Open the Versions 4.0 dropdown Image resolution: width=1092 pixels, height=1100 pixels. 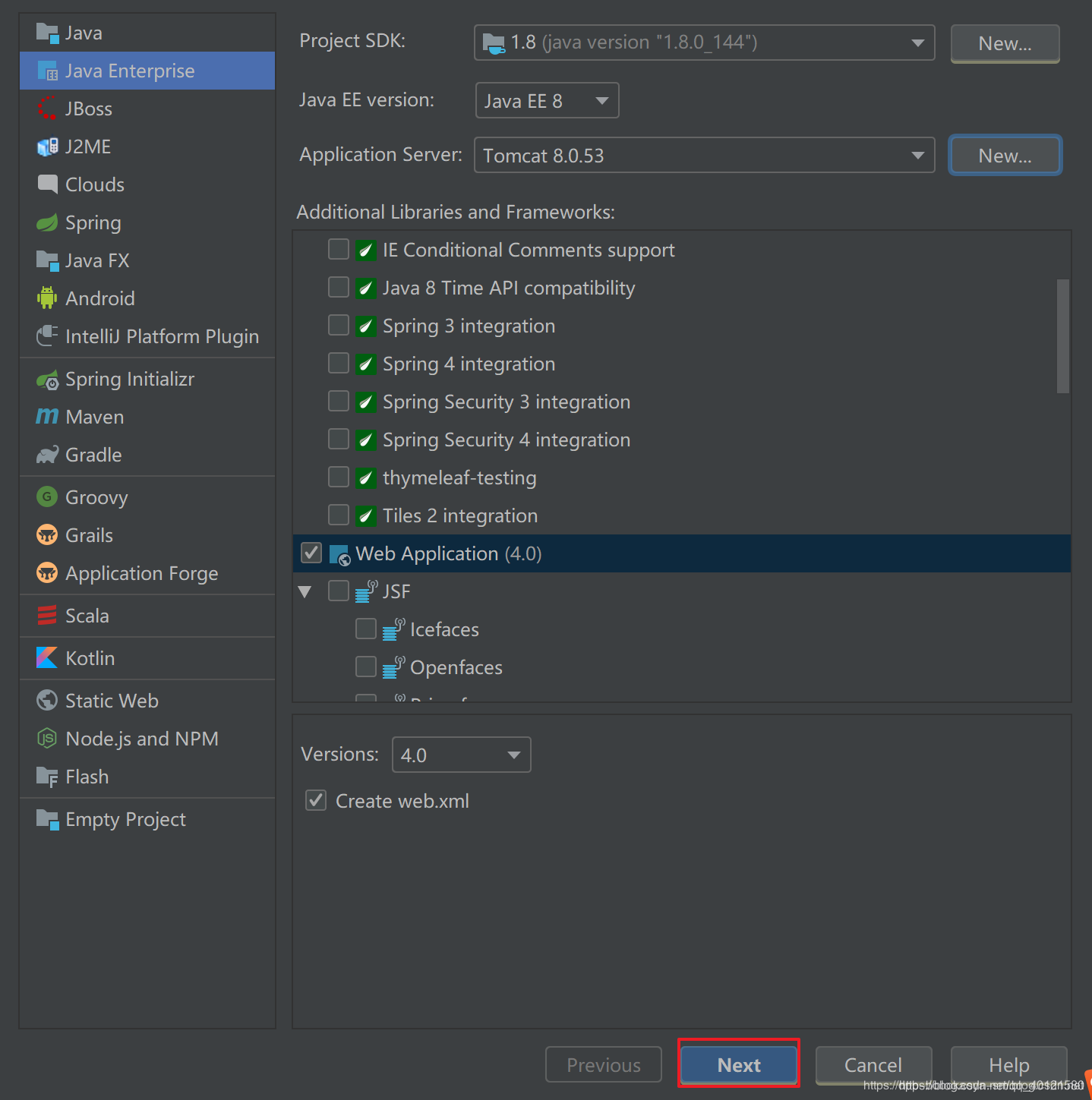point(461,755)
